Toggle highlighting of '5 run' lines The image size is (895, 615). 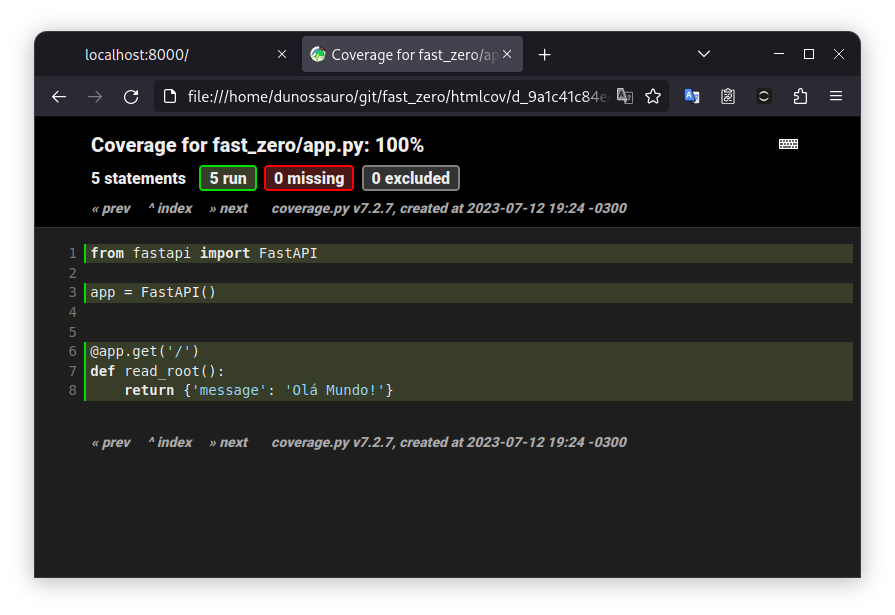[x=228, y=178]
